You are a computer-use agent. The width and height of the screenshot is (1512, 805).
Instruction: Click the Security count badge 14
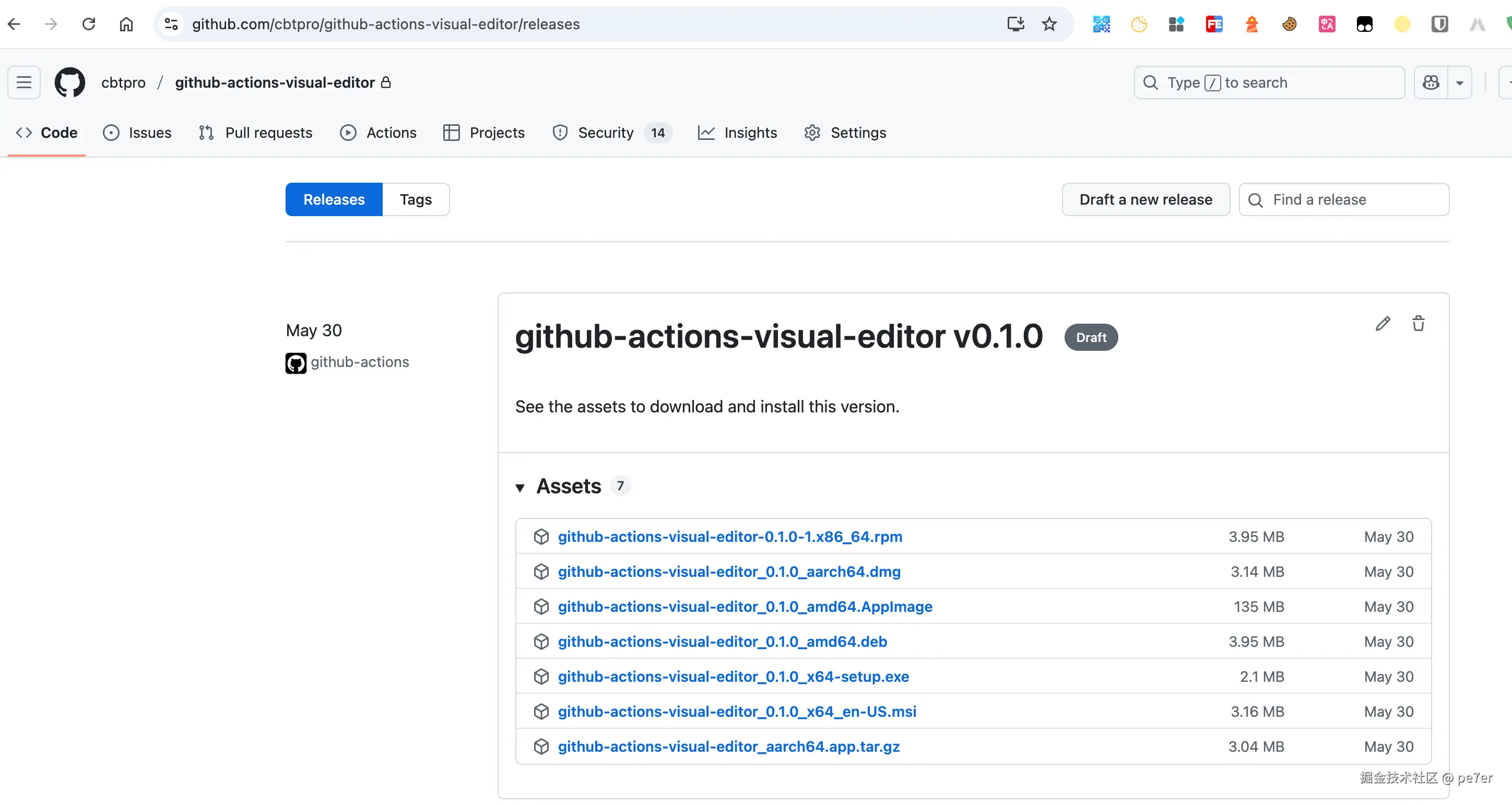click(658, 133)
